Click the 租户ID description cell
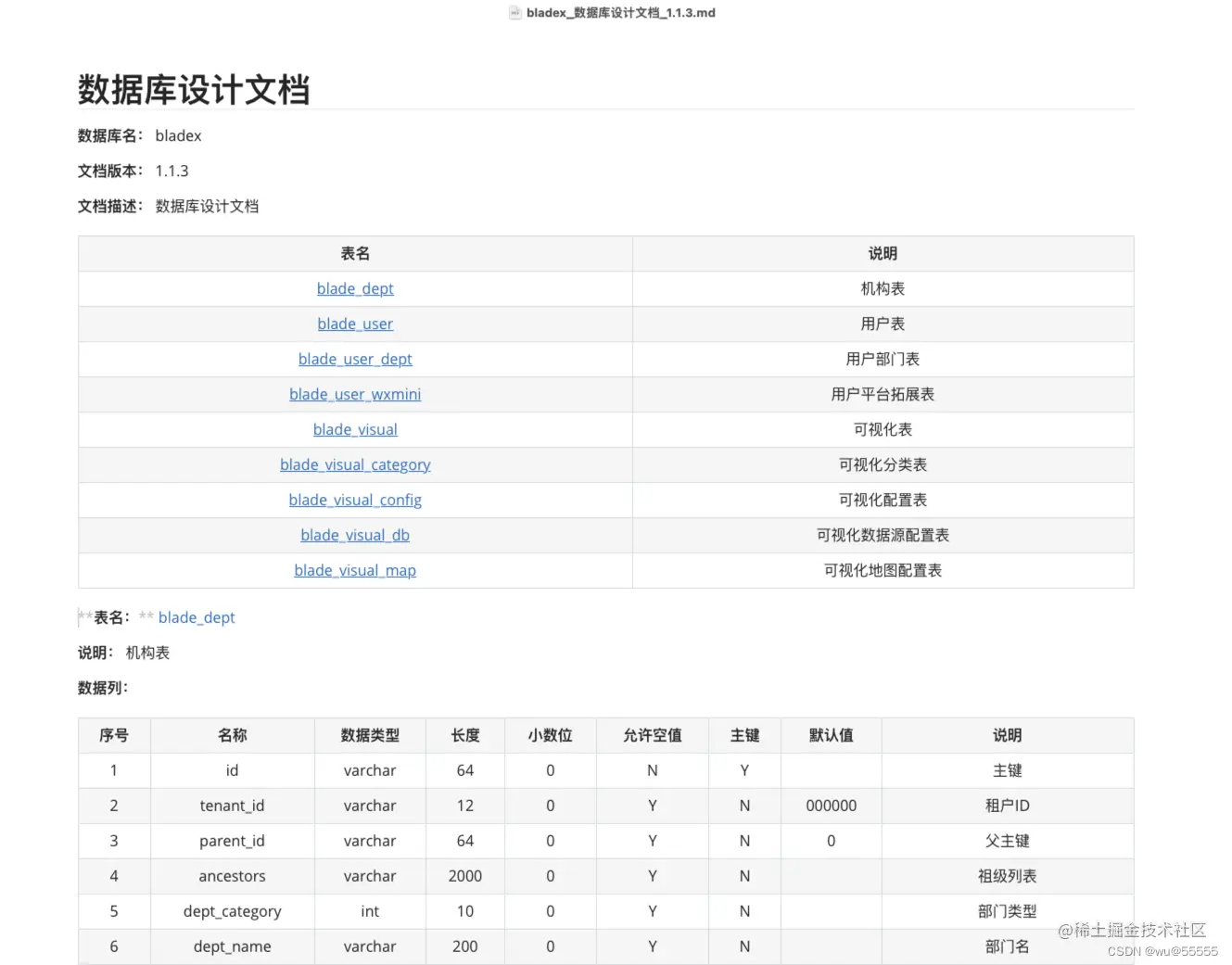 pyautogui.click(x=1008, y=806)
